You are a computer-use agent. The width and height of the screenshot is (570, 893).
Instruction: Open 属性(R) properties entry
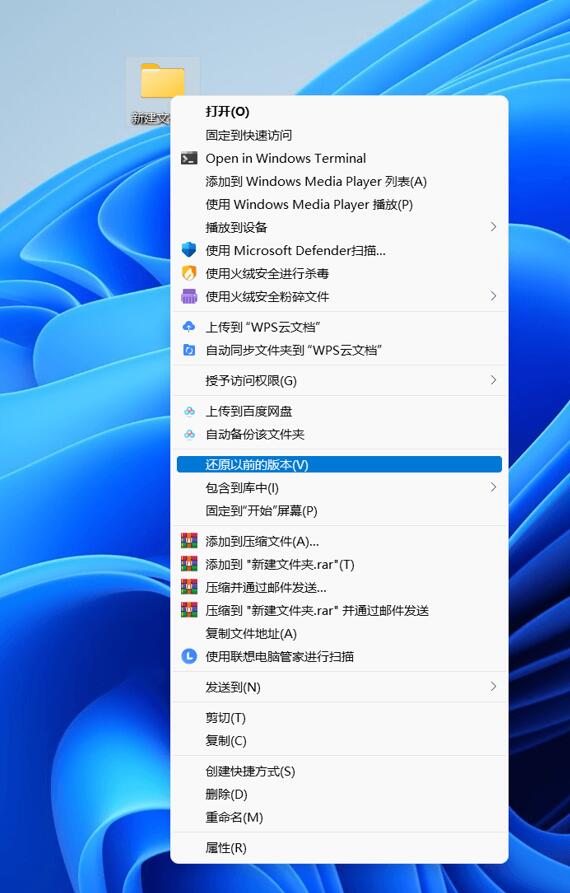[339, 847]
